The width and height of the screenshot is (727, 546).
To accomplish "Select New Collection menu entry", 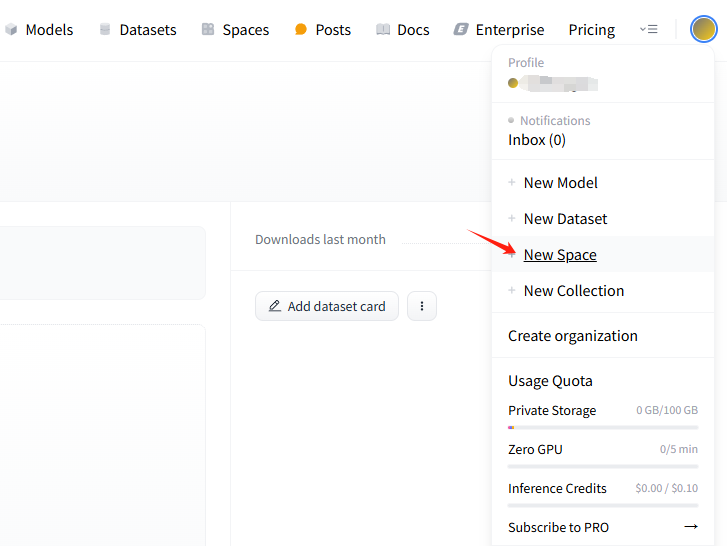I will pyautogui.click(x=573, y=291).
